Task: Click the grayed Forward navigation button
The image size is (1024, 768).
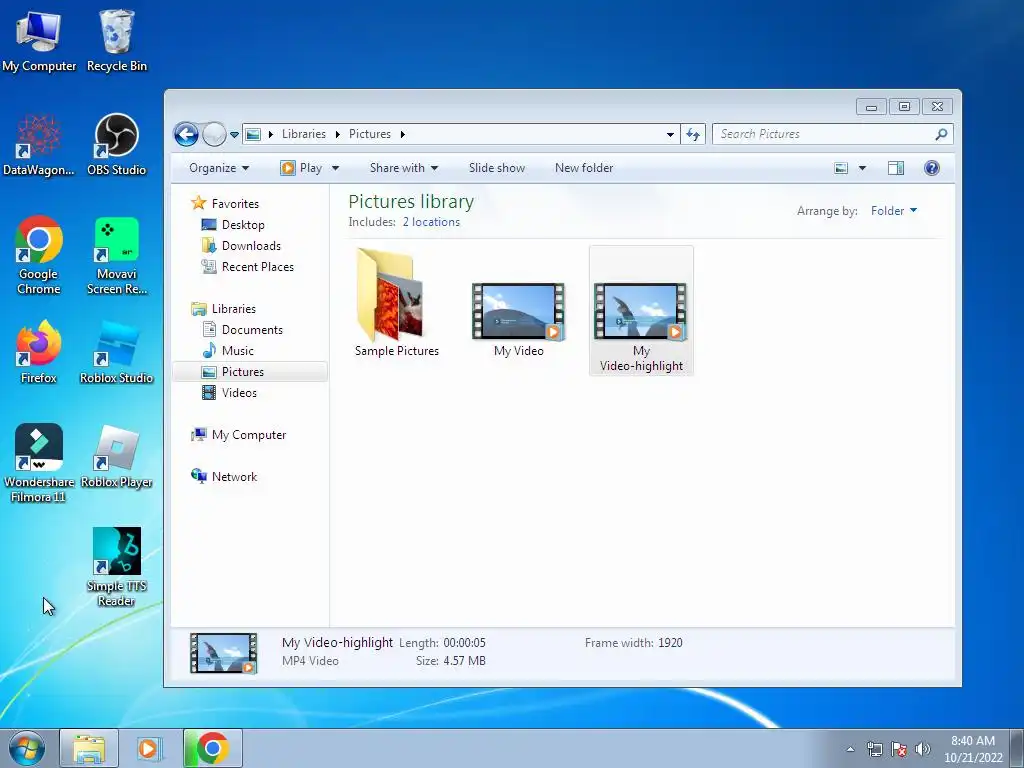Action: pyautogui.click(x=214, y=135)
